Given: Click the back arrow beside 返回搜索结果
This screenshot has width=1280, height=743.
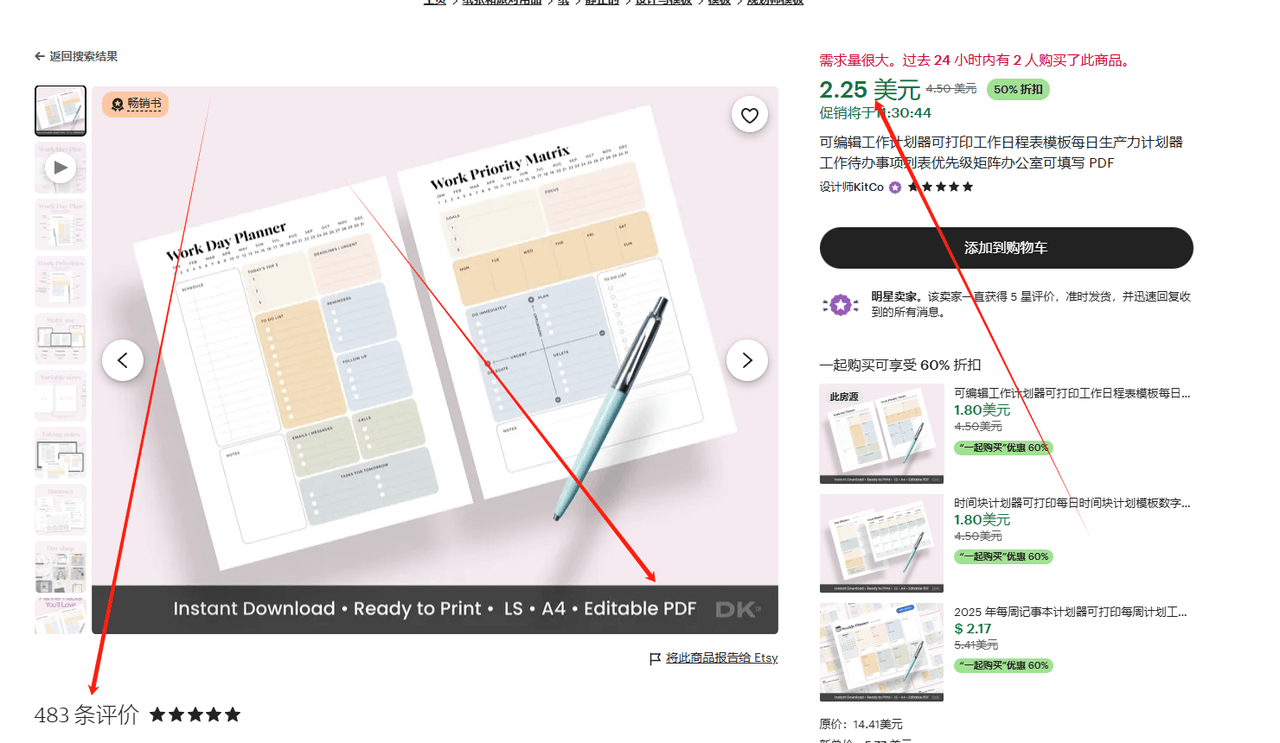Looking at the screenshot, I should (40, 57).
